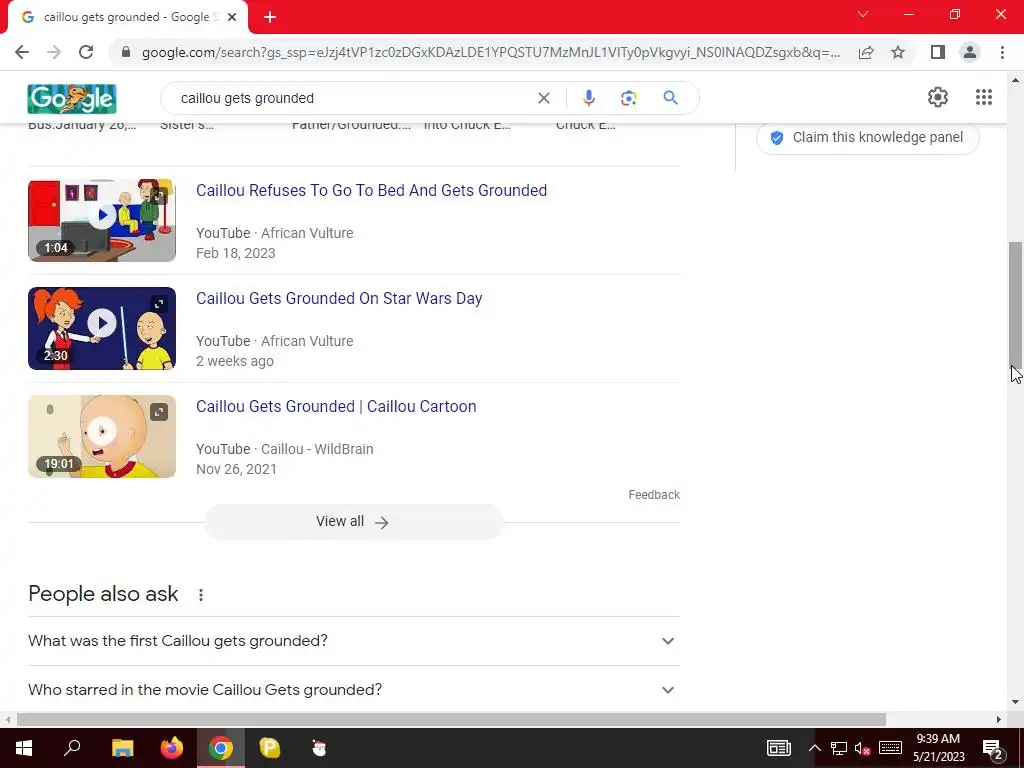1024x768 pixels.
Task: Open Windows Start menu
Action: [x=24, y=748]
